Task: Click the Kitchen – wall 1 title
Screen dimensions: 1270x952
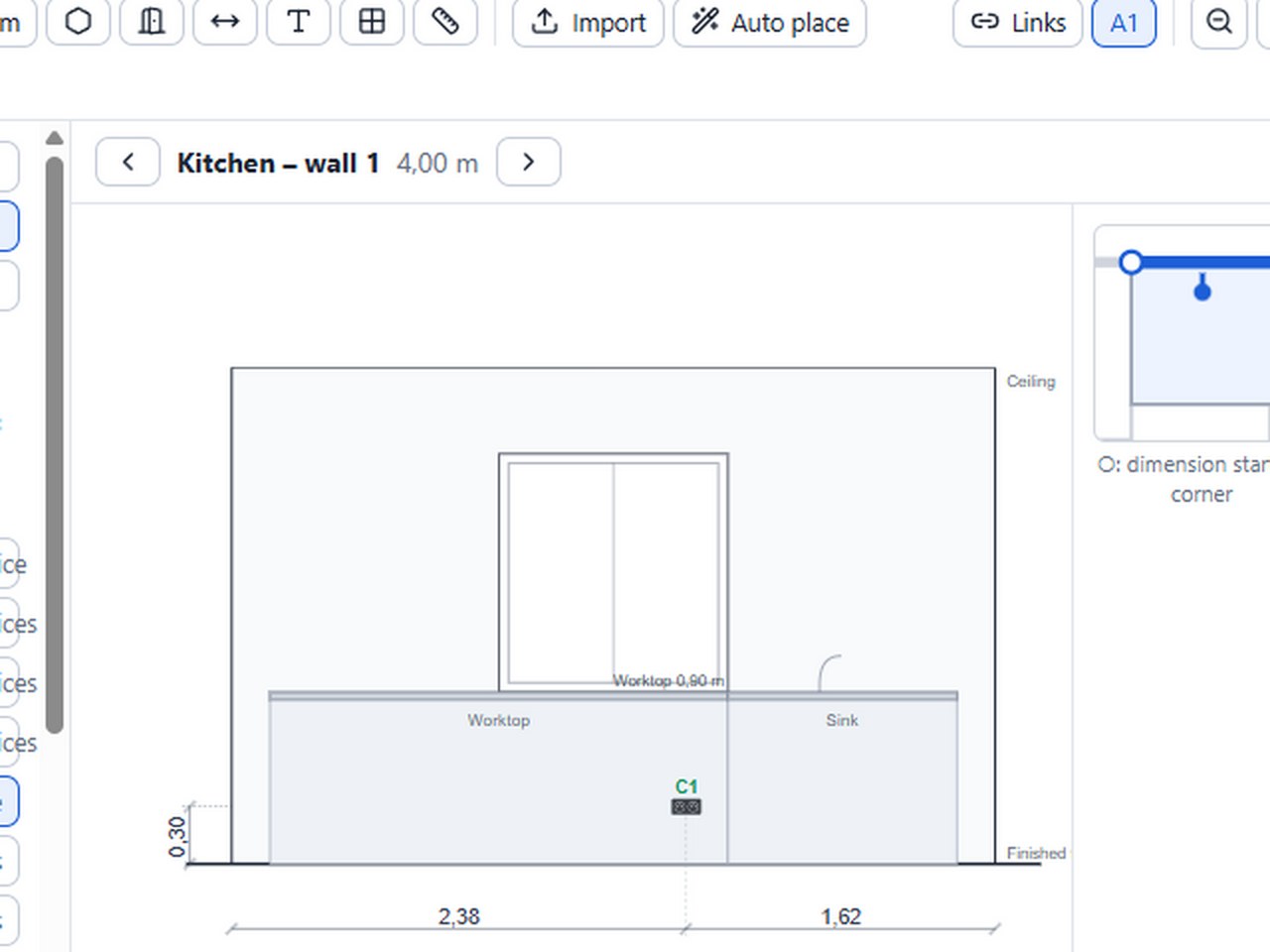Action: coord(278,163)
